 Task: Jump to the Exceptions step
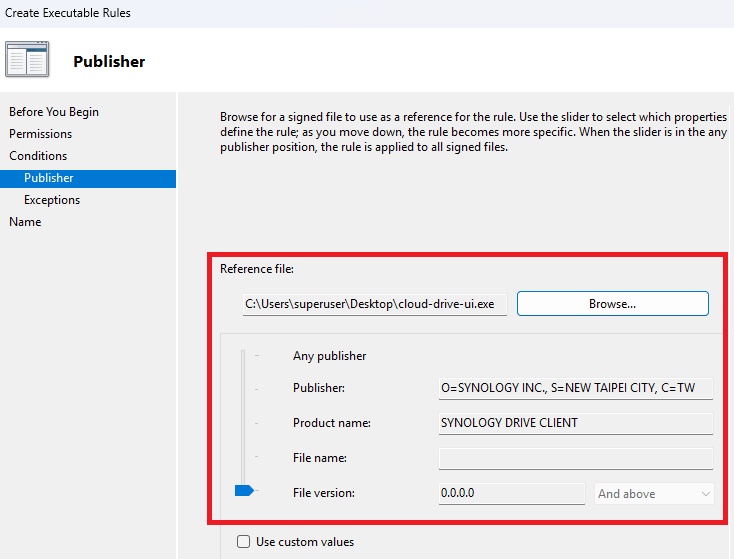click(52, 200)
